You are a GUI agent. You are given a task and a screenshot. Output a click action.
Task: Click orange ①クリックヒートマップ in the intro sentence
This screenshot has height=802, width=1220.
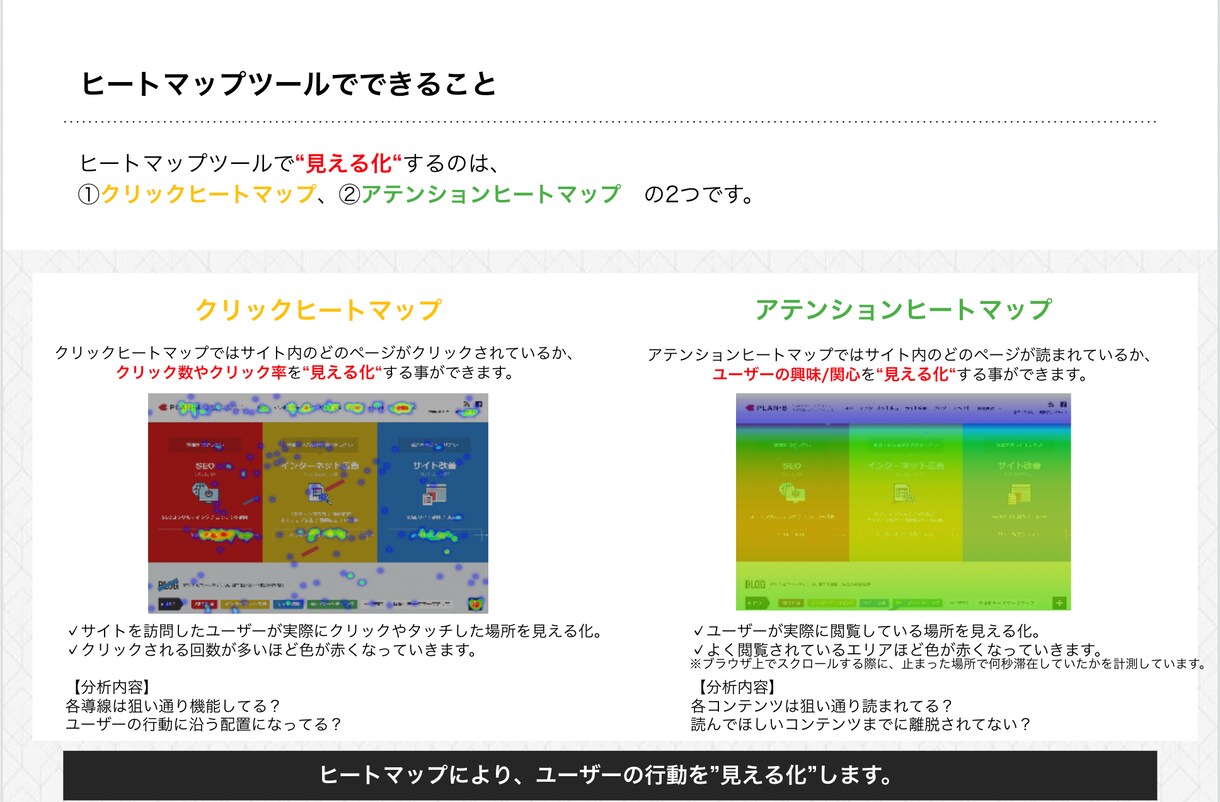(x=197, y=194)
